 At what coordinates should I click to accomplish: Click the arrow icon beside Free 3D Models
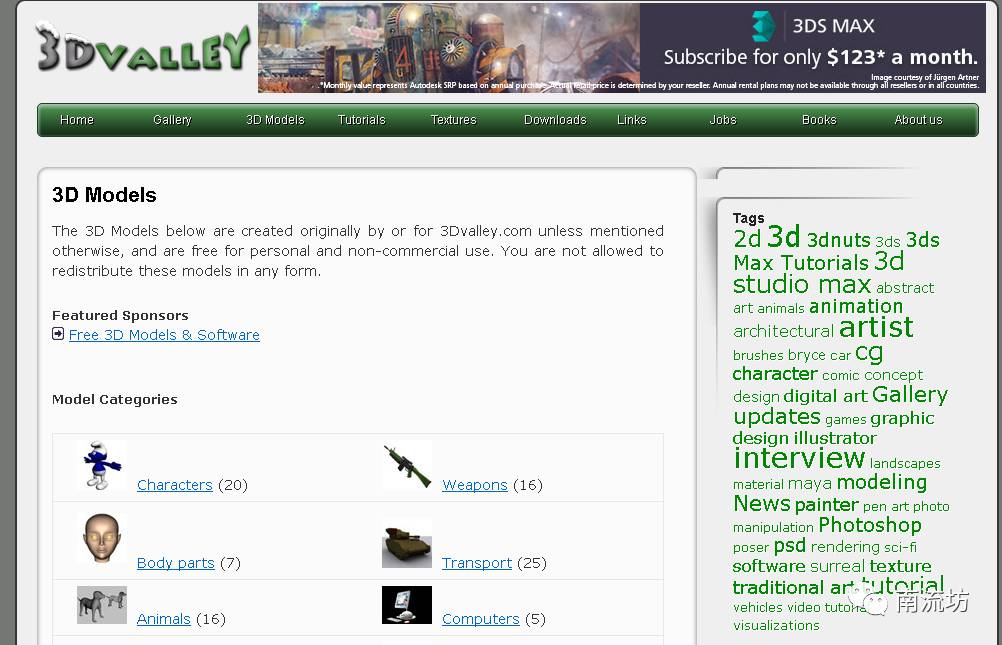[x=58, y=334]
